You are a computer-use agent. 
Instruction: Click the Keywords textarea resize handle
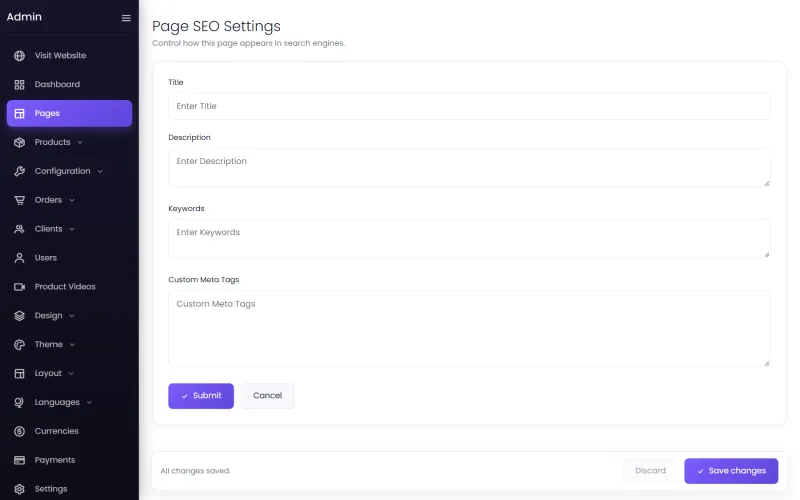(x=766, y=254)
